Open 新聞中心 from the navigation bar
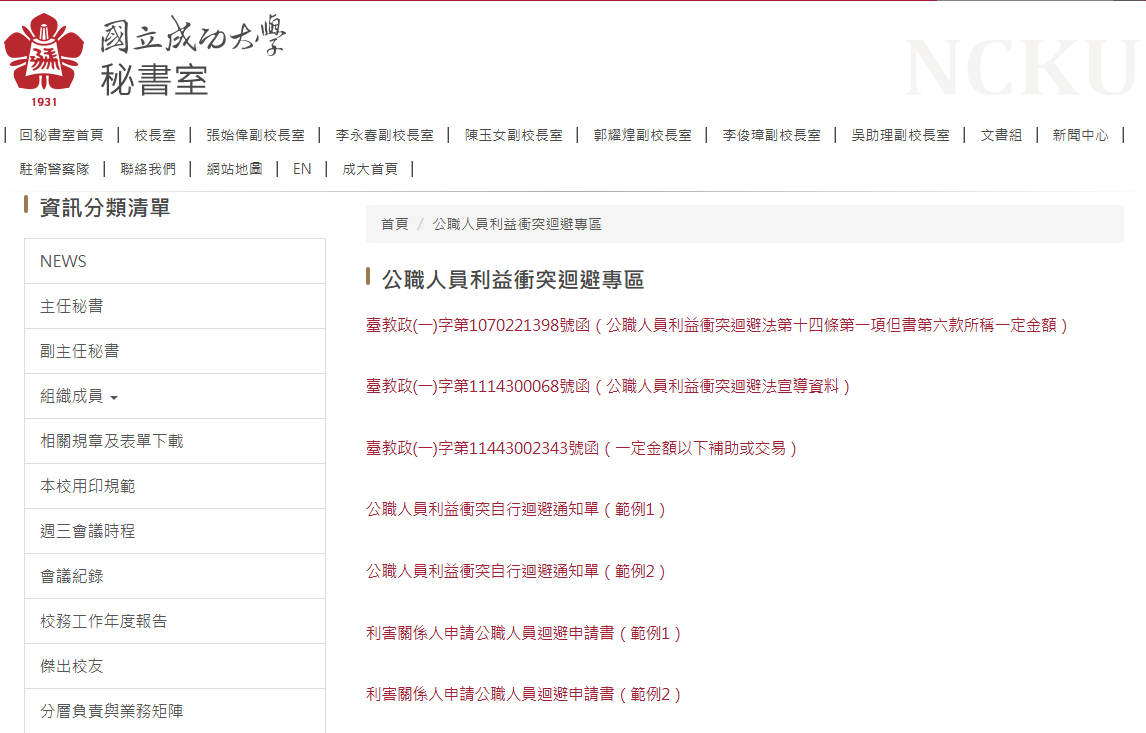 tap(1080, 135)
